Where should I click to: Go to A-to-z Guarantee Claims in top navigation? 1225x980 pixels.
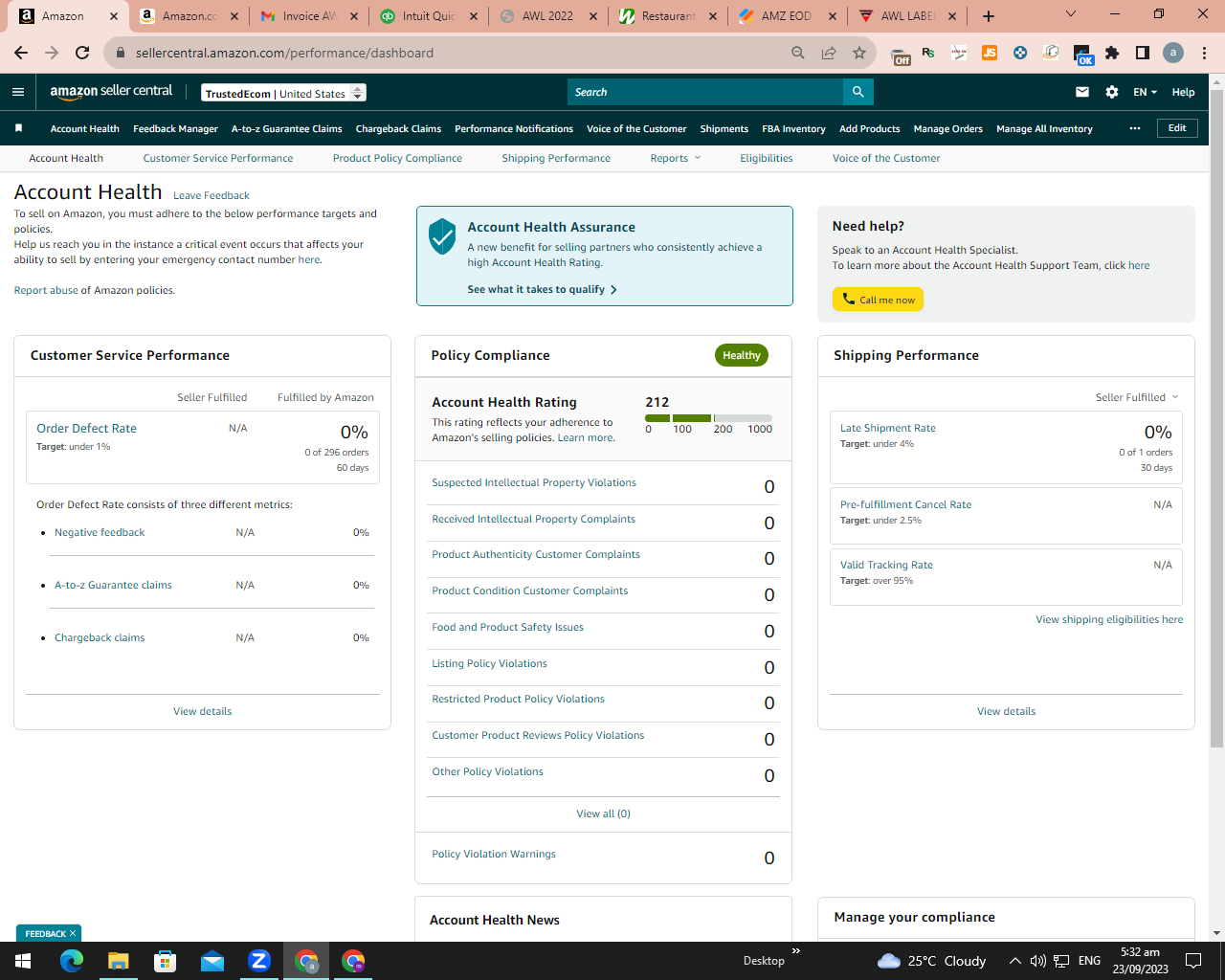point(286,128)
